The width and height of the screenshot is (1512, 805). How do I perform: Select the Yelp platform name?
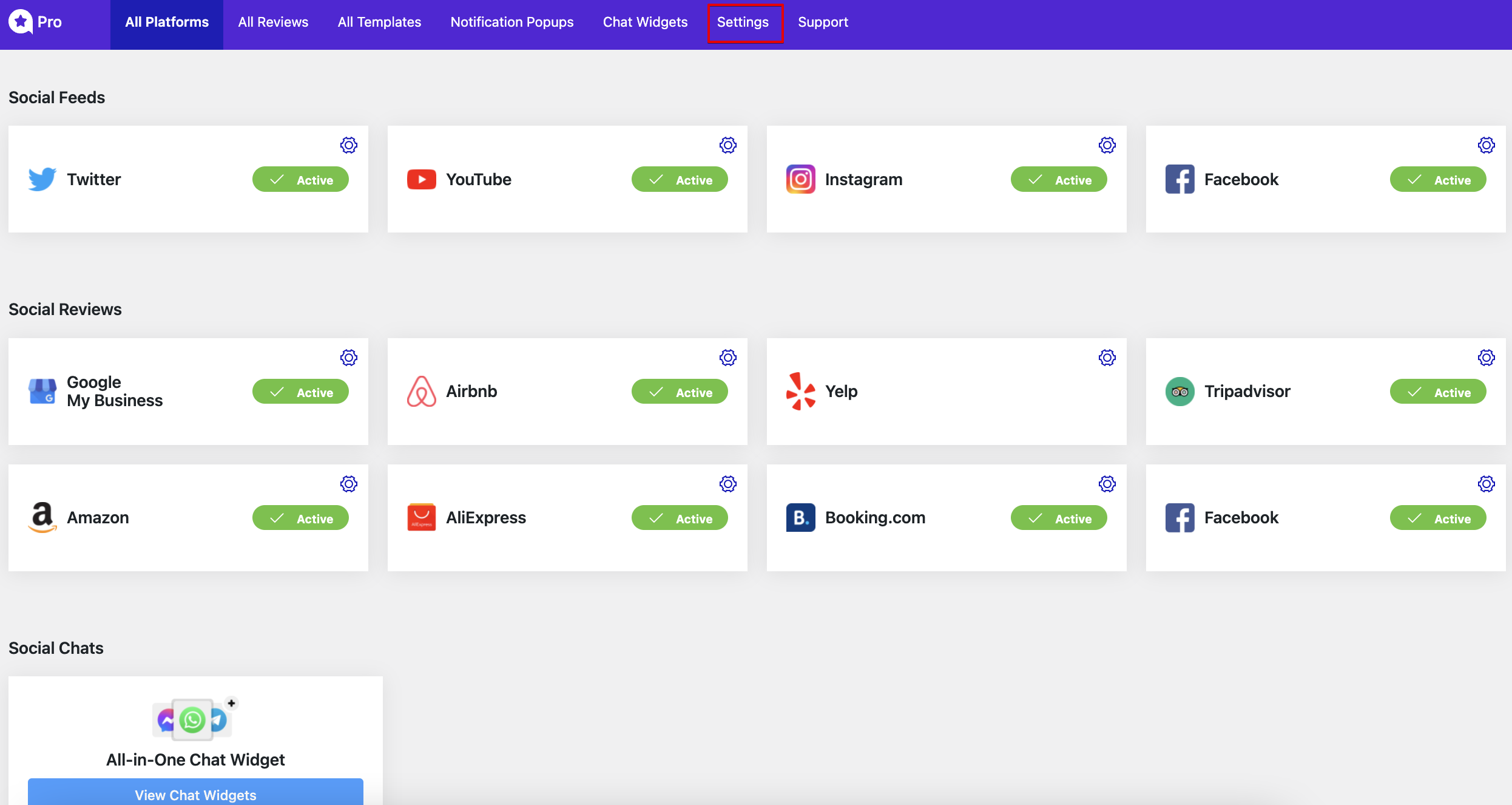[841, 392]
